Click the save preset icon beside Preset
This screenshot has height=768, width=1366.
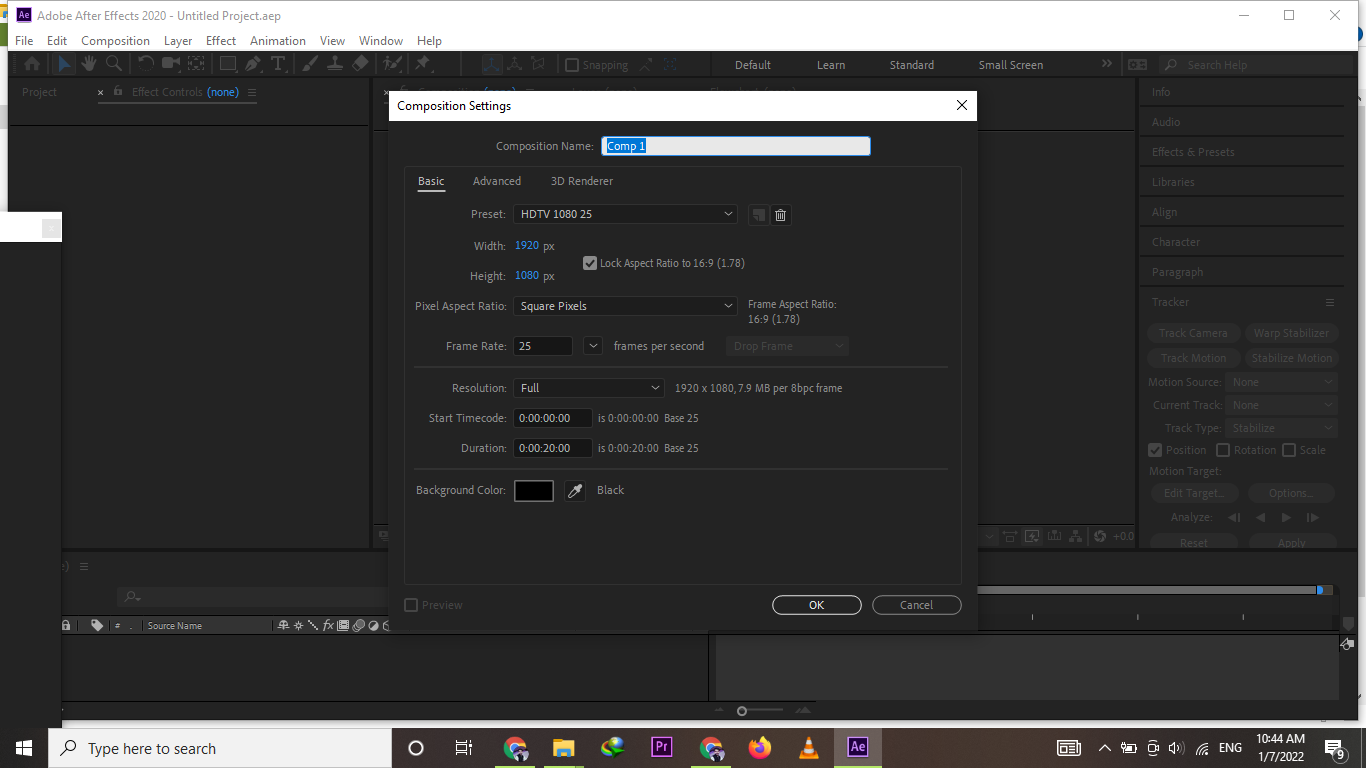759,215
